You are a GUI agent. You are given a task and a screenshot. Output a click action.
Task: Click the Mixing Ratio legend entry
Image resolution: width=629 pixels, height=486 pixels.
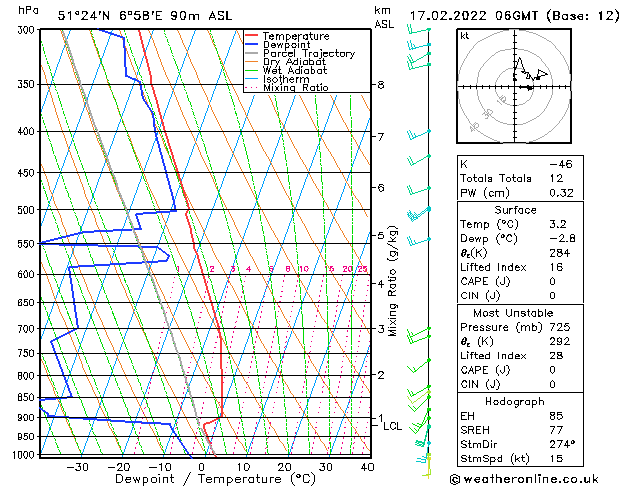point(296,87)
